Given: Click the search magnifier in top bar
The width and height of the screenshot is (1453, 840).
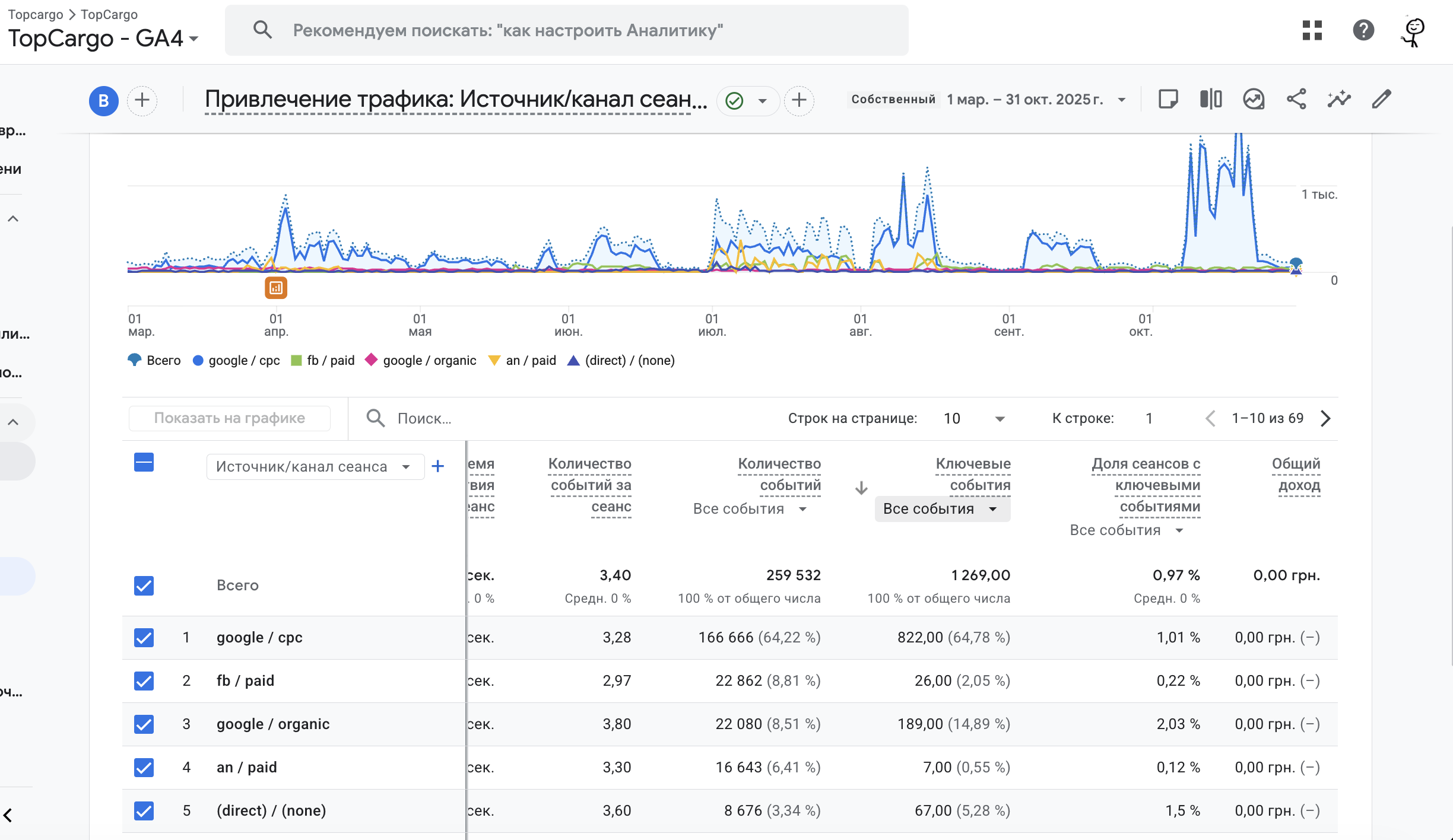Looking at the screenshot, I should tap(262, 30).
